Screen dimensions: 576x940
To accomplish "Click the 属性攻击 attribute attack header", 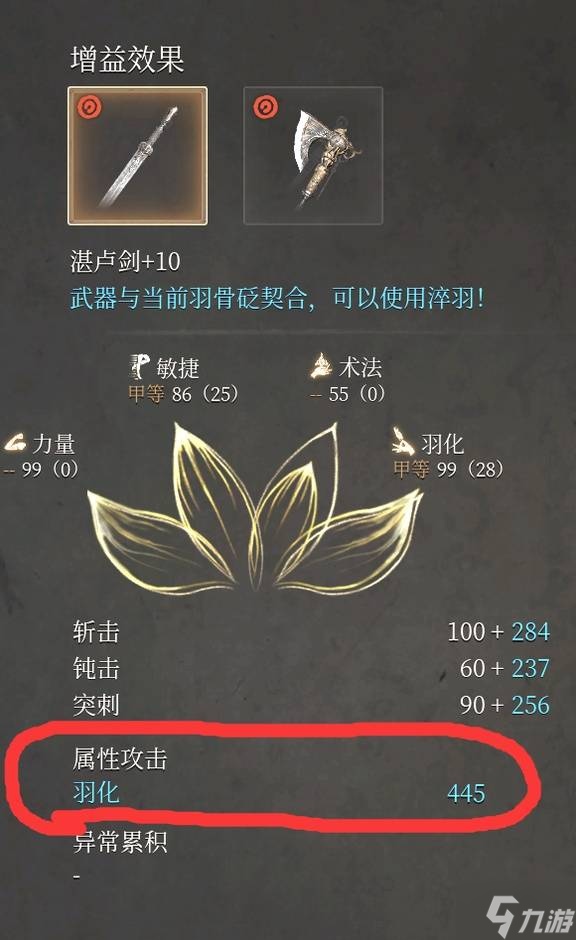I will click(120, 759).
